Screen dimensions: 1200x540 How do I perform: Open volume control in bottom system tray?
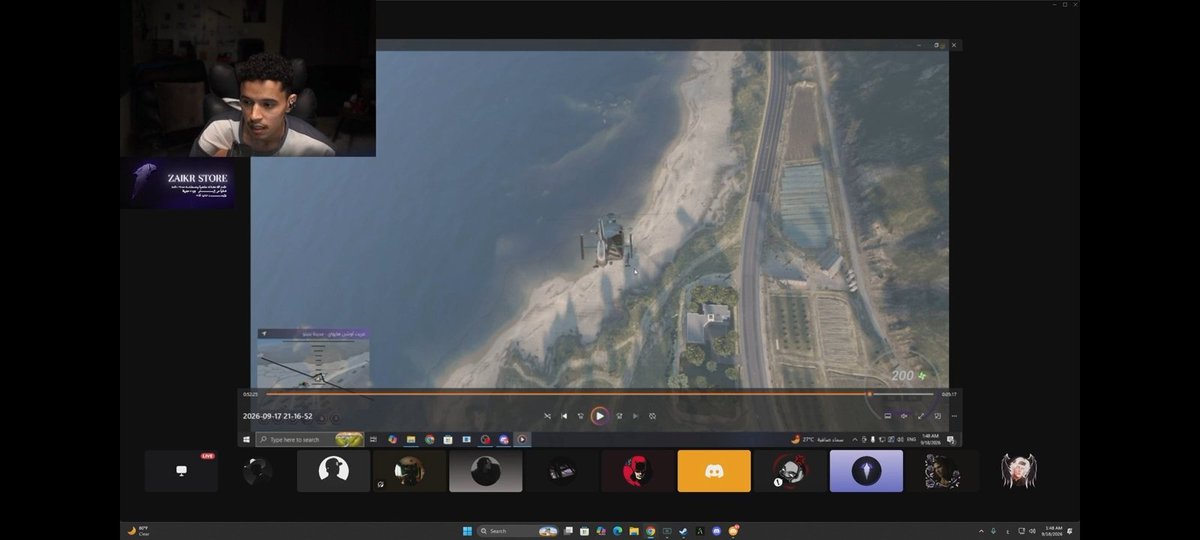tap(1032, 531)
